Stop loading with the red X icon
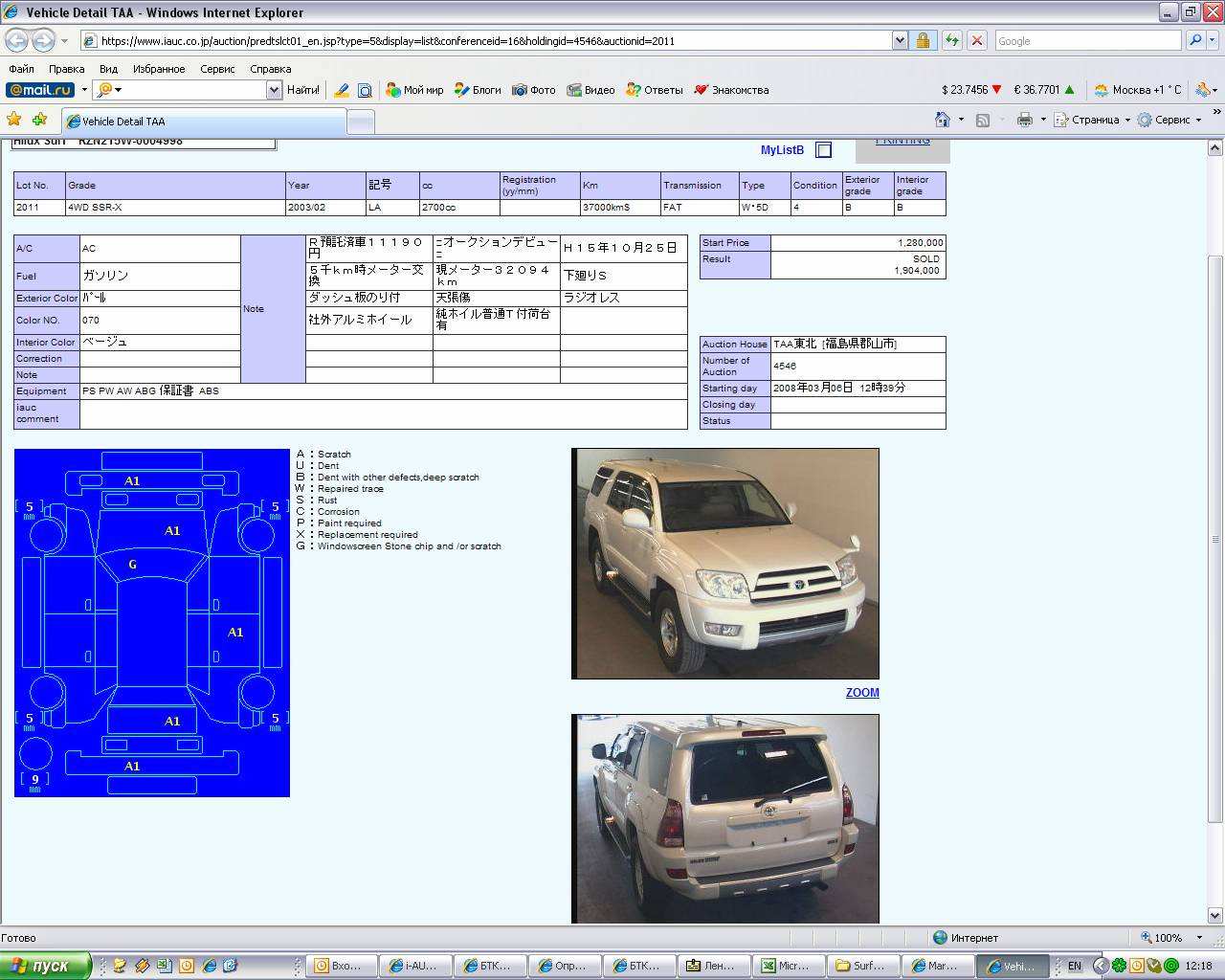 tap(977, 40)
